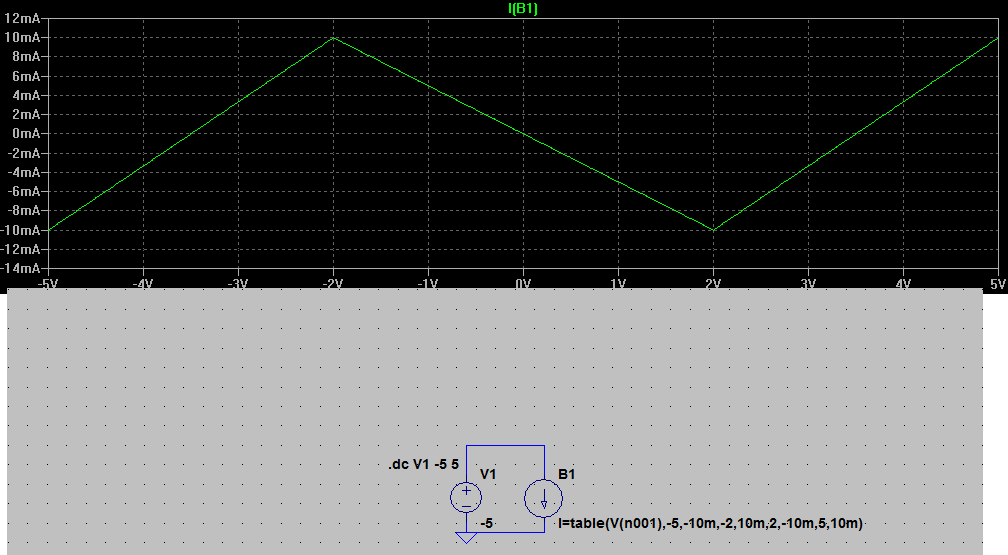Click the waveform peak at -2V
1008x555 pixels.
[333, 38]
